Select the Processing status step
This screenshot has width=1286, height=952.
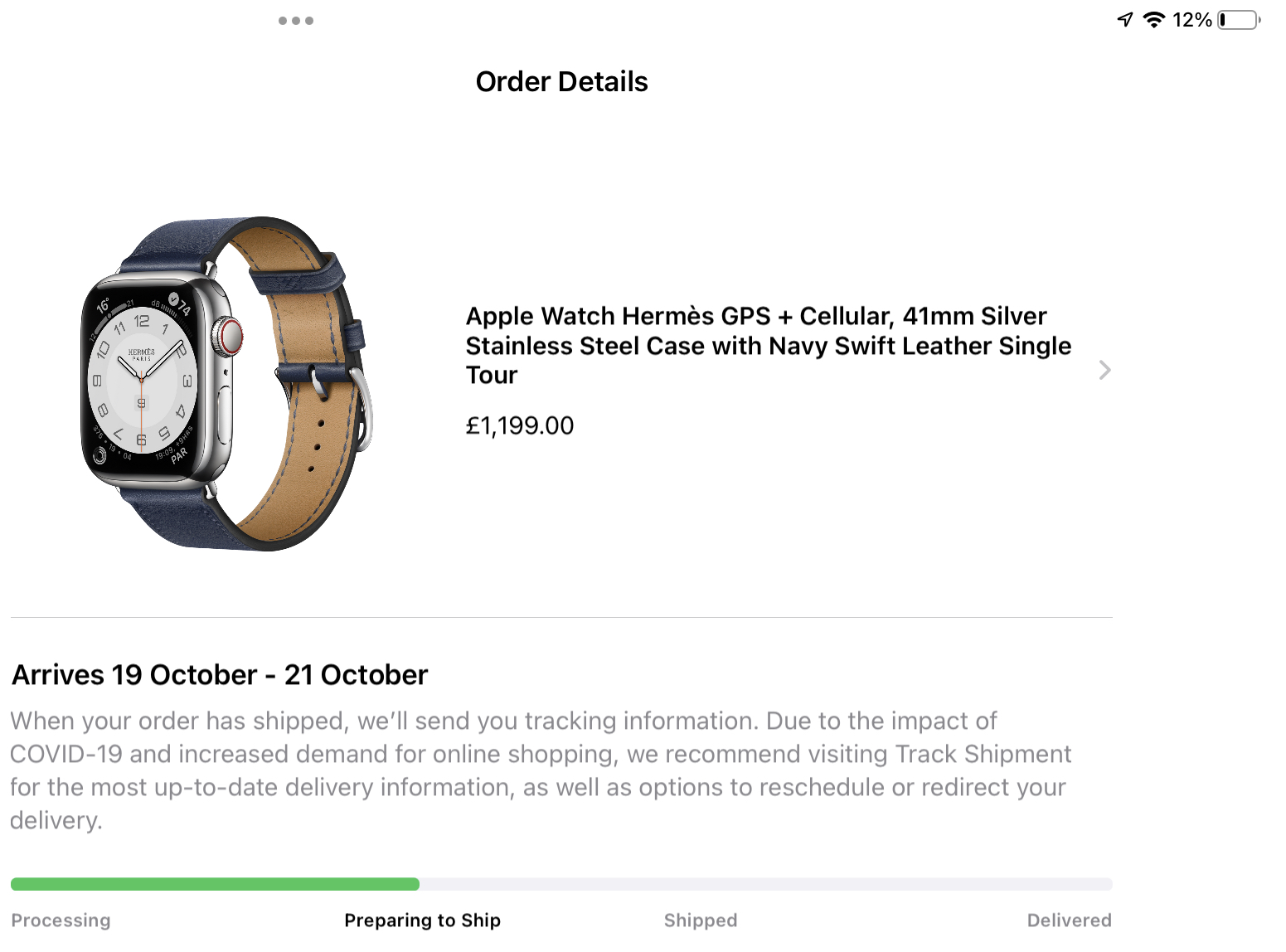[61, 920]
